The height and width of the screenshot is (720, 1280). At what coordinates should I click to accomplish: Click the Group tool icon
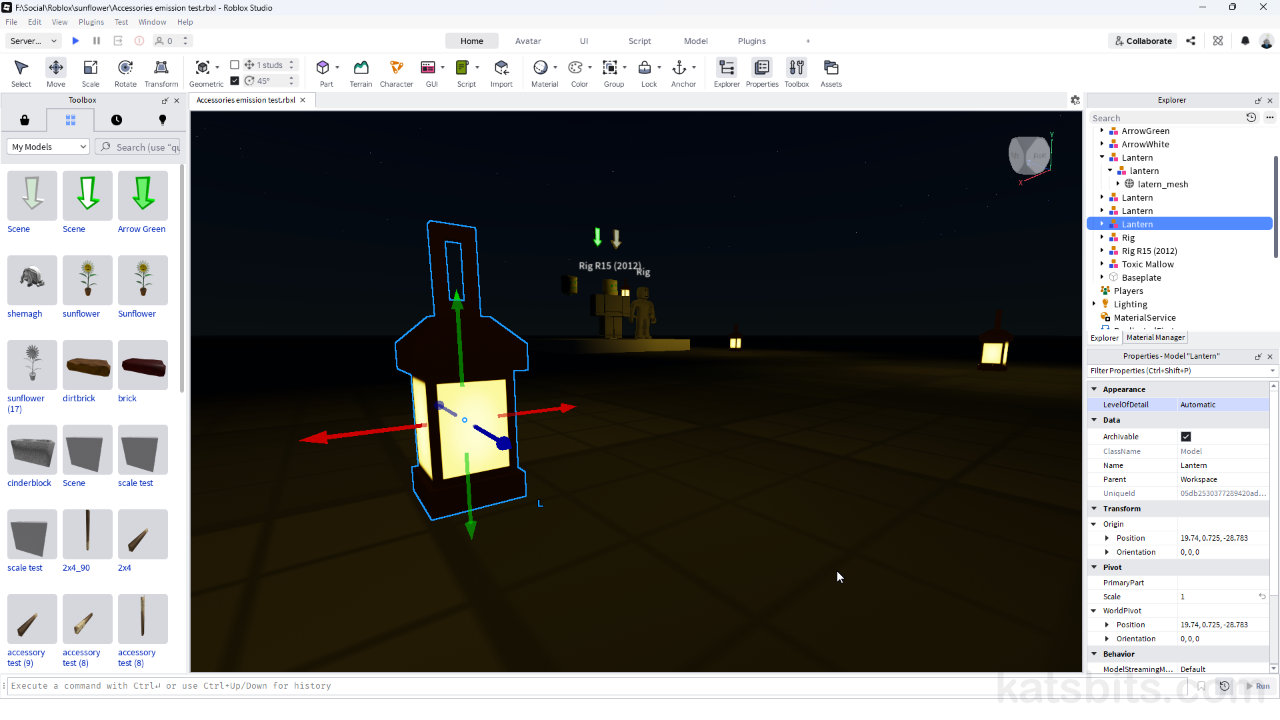pyautogui.click(x=610, y=68)
